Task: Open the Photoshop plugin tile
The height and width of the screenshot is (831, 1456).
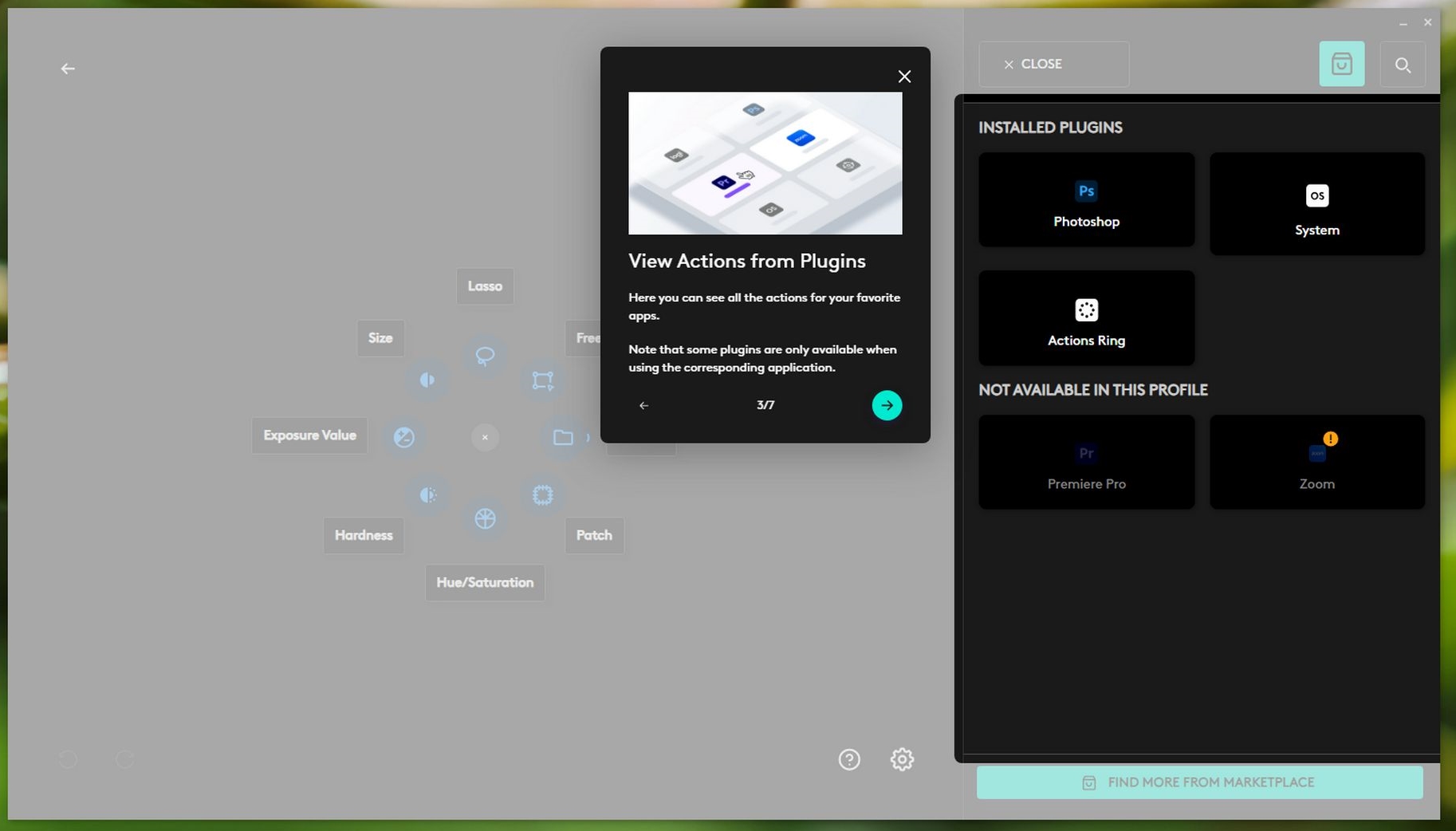Action: pos(1086,200)
